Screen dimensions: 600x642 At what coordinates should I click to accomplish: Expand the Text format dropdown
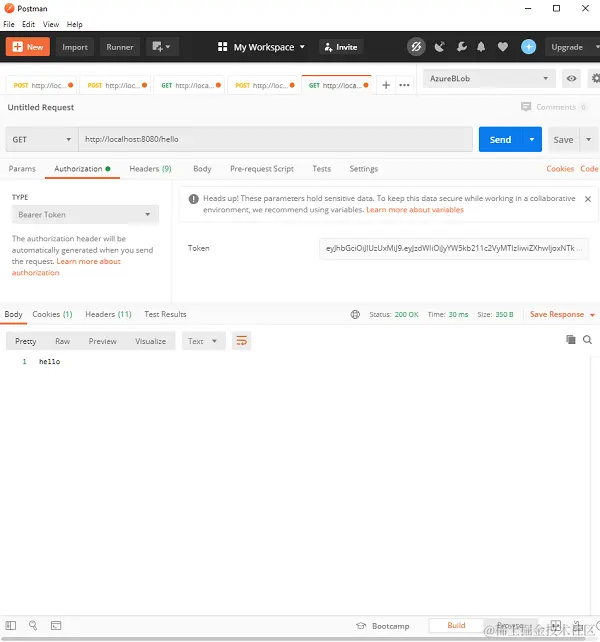click(x=204, y=341)
